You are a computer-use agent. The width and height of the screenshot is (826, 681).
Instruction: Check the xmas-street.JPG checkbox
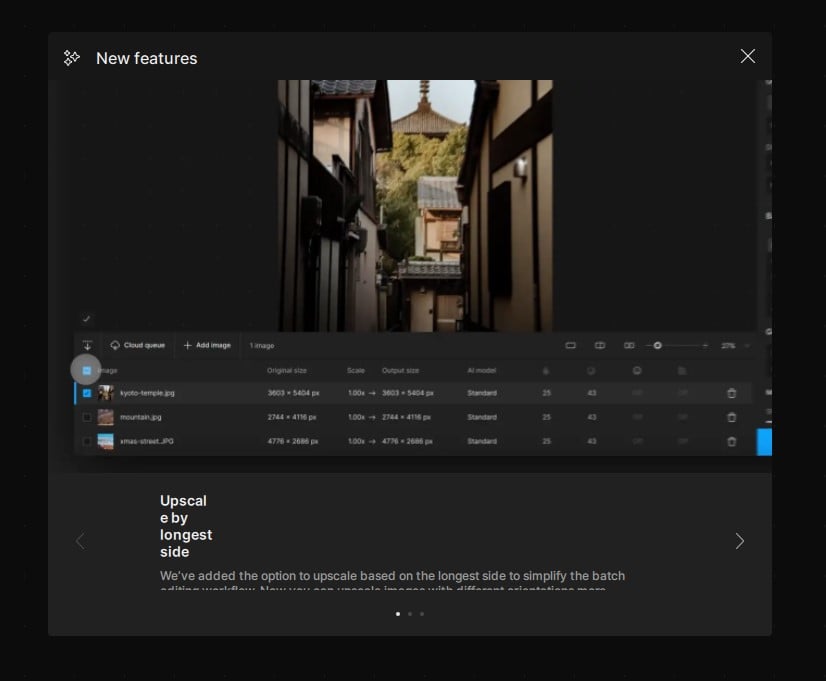click(87, 441)
